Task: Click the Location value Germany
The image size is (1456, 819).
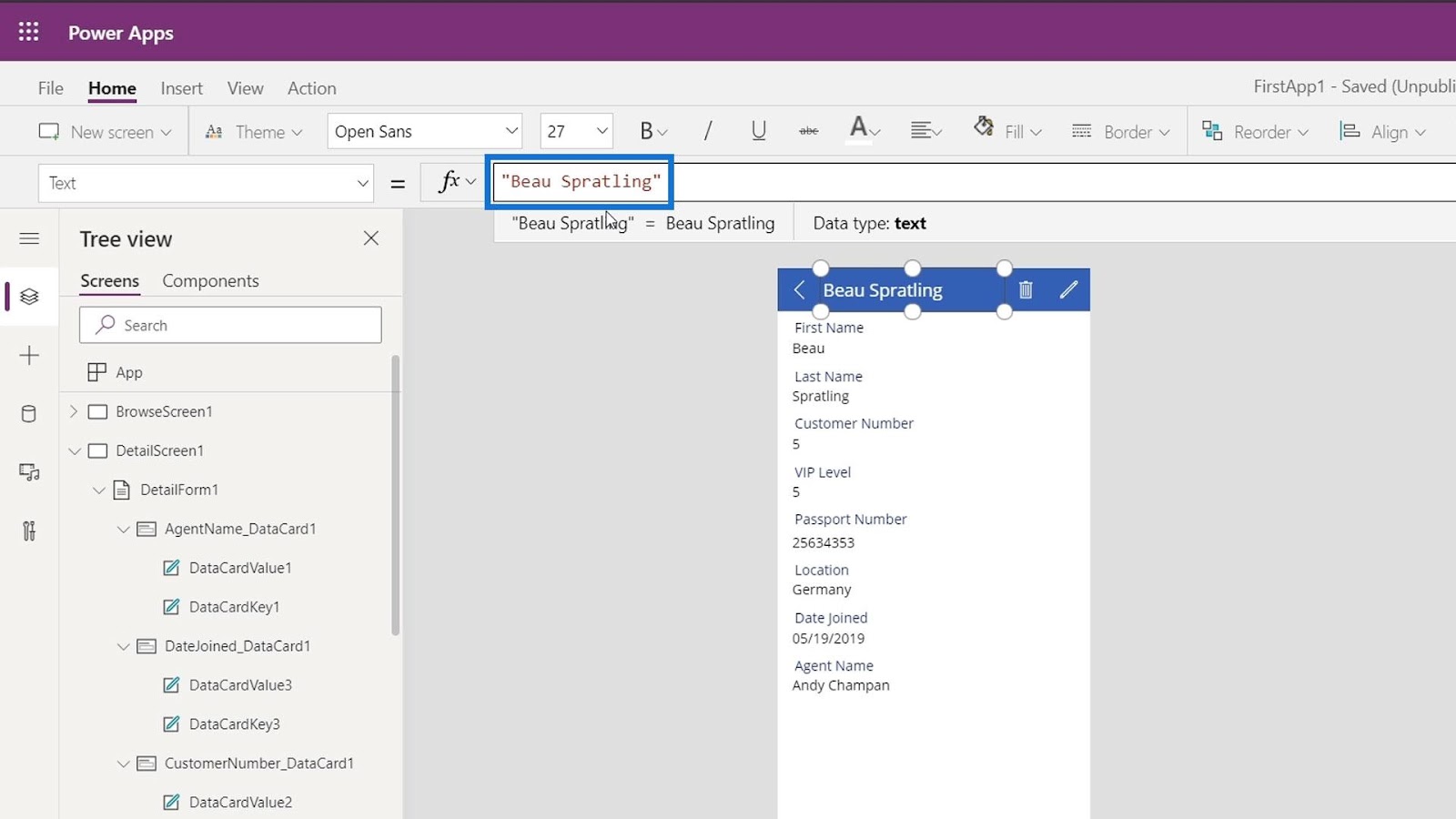Action: tap(822, 590)
